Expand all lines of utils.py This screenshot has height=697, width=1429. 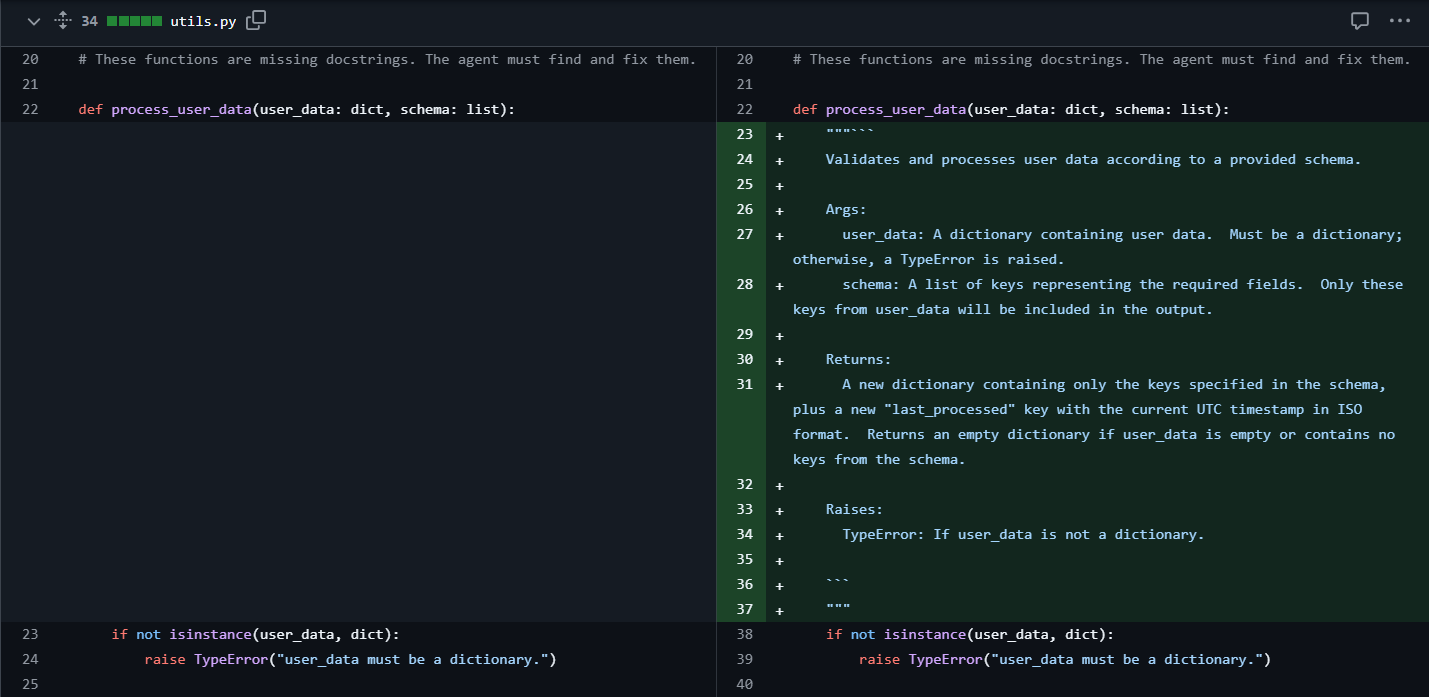[62, 20]
